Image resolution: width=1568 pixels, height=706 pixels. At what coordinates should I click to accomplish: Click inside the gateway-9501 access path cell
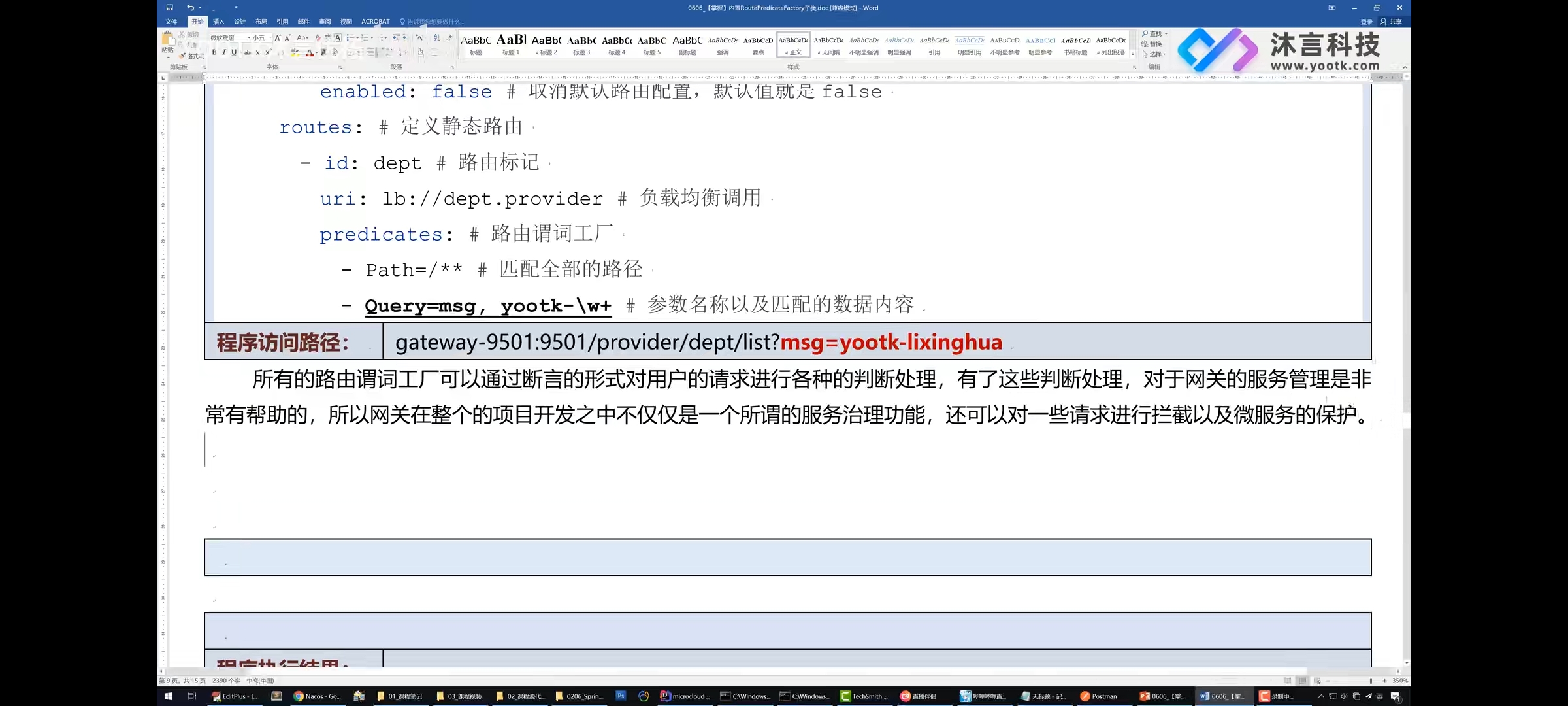point(877,341)
